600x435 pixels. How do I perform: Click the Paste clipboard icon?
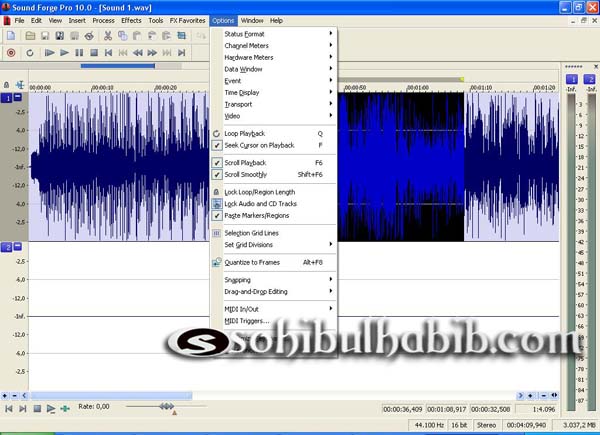click(137, 36)
